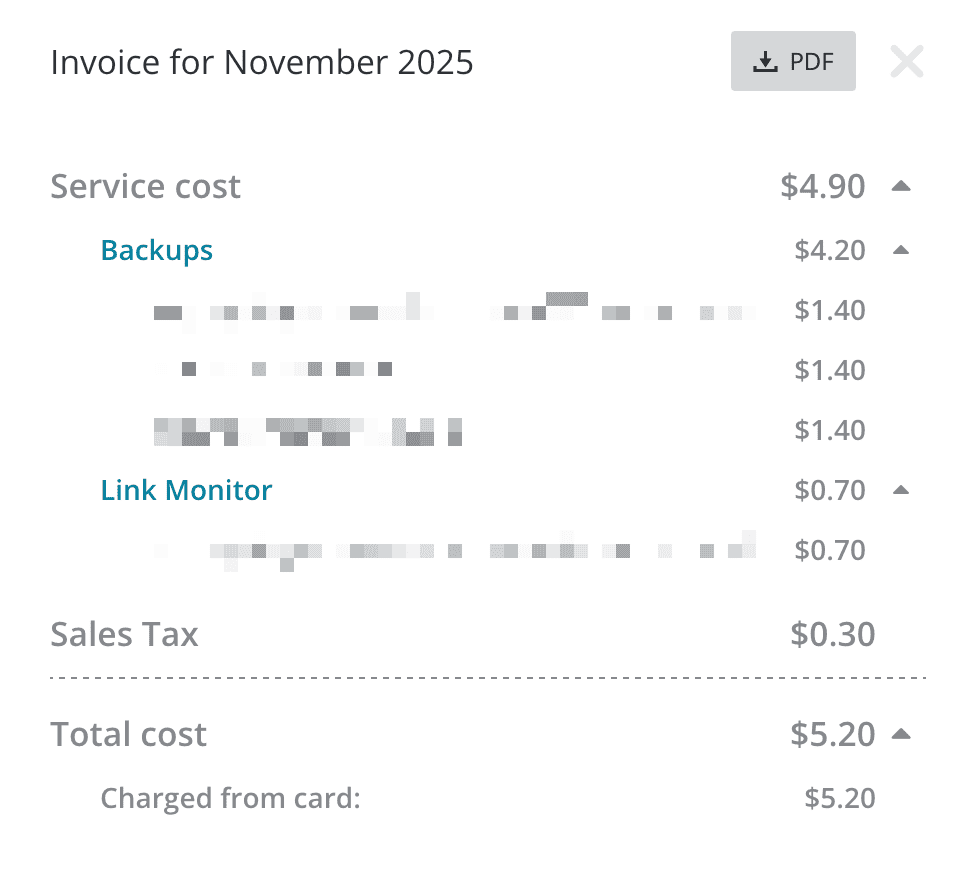Screen dimensions: 978x876
Task: Click the Sales Tax label
Action: point(125,635)
